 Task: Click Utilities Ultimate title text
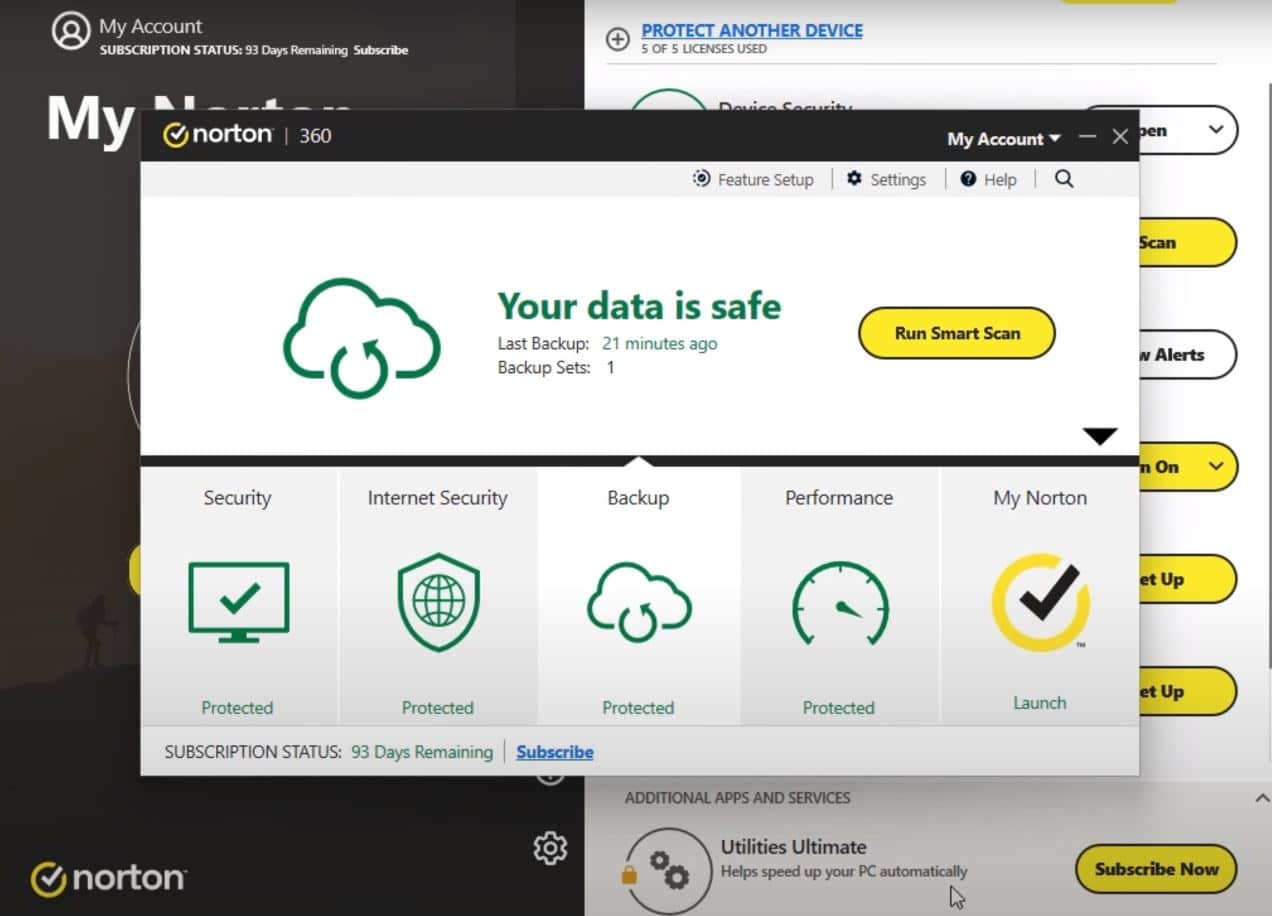tap(794, 847)
